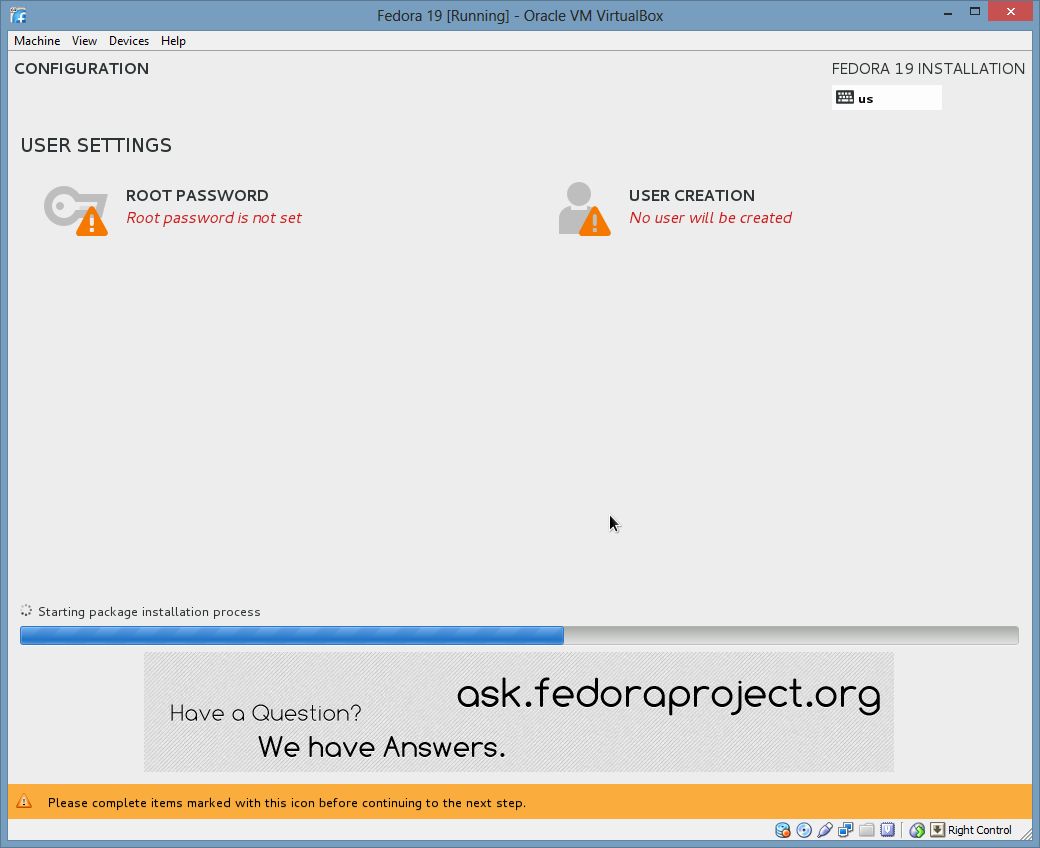Open the User Creation person icon
This screenshot has height=848, width=1040.
coord(584,209)
